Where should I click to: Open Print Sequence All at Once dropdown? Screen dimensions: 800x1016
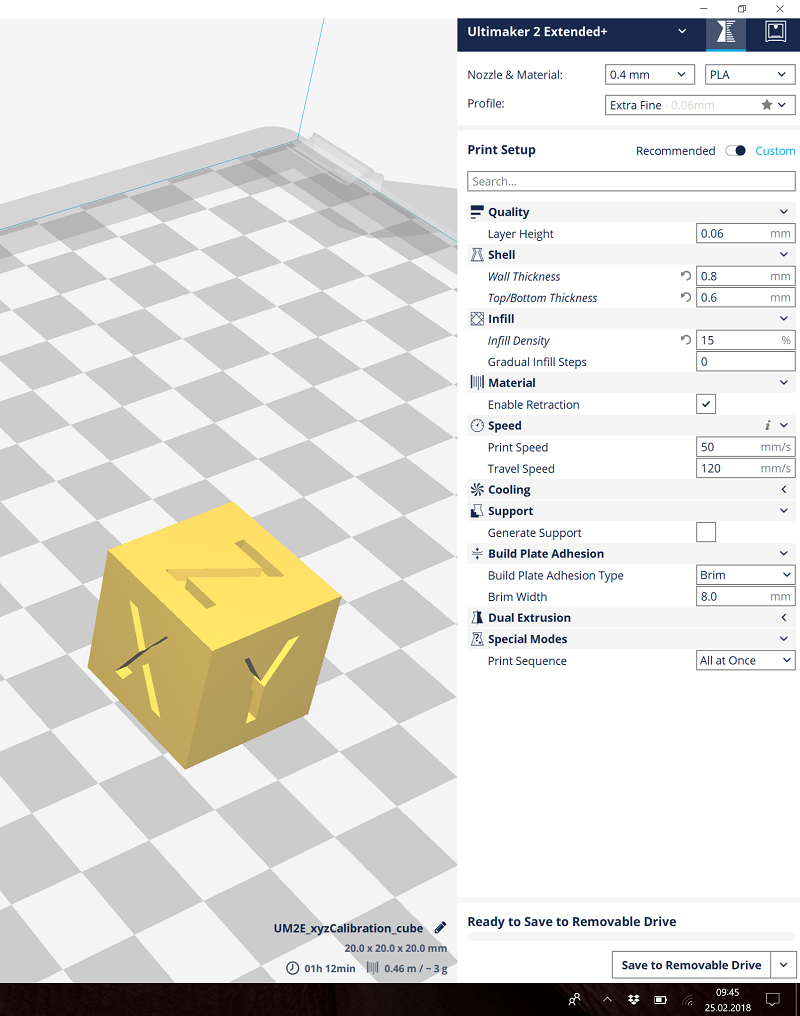746,660
